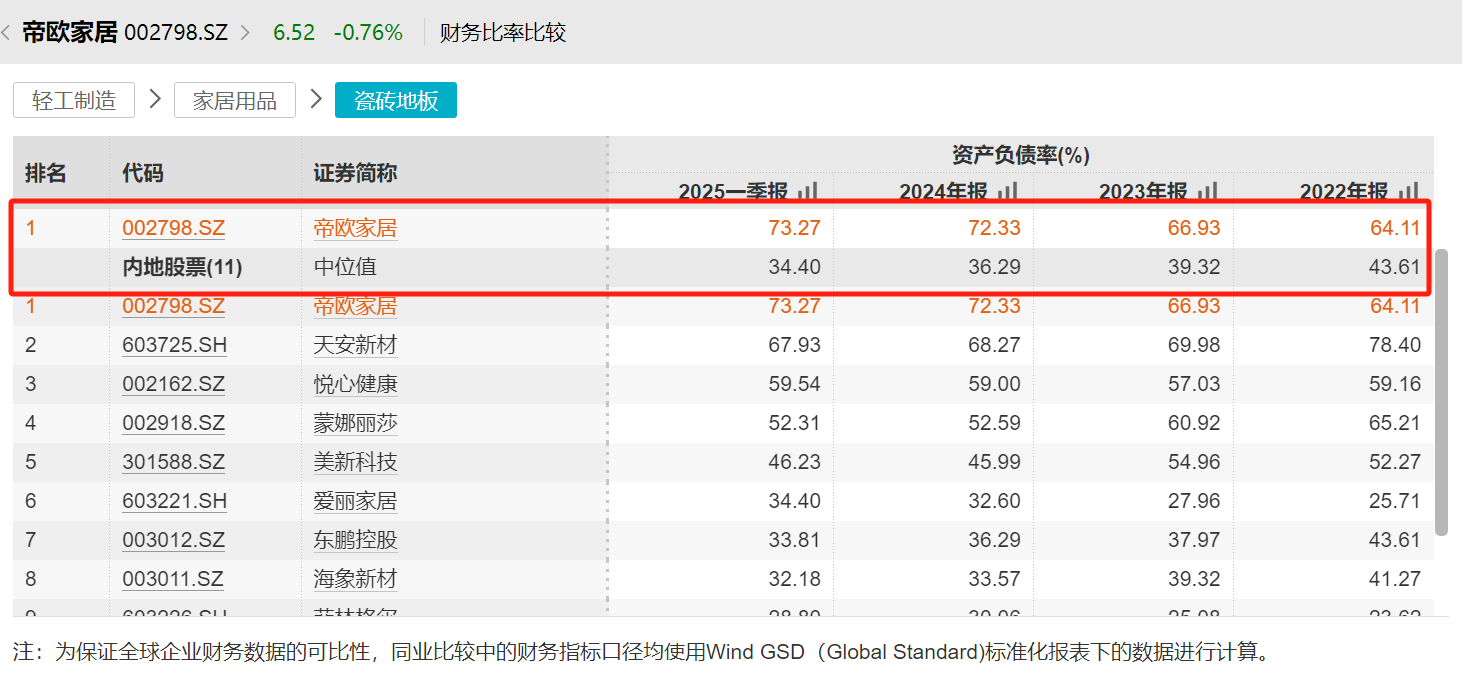Open bar chart icon beside 2023年报
The image size is (1462, 681).
(x=1209, y=191)
